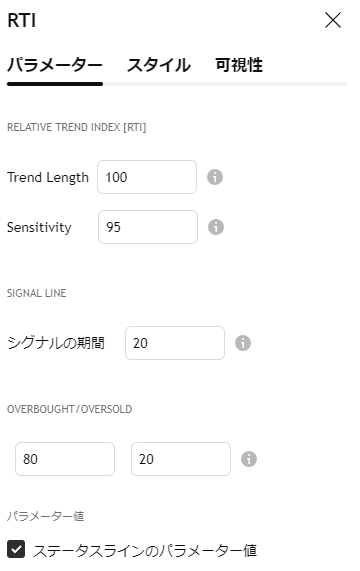Image resolution: width=360 pixels, height=571 pixels.
Task: Click the シグナルの期間 label
Action: tap(56, 343)
